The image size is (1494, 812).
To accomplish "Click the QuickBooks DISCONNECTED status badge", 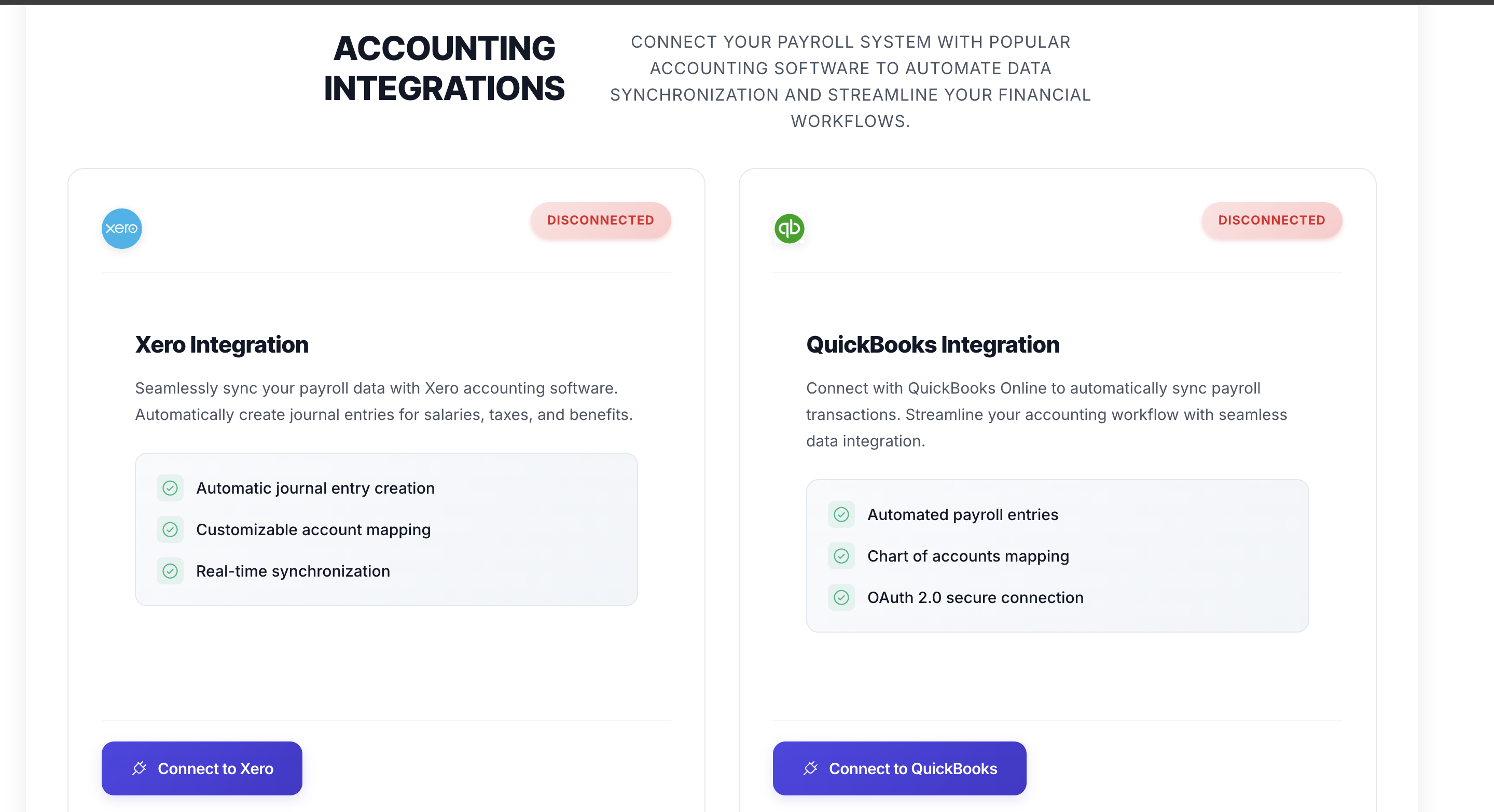I will tap(1271, 220).
